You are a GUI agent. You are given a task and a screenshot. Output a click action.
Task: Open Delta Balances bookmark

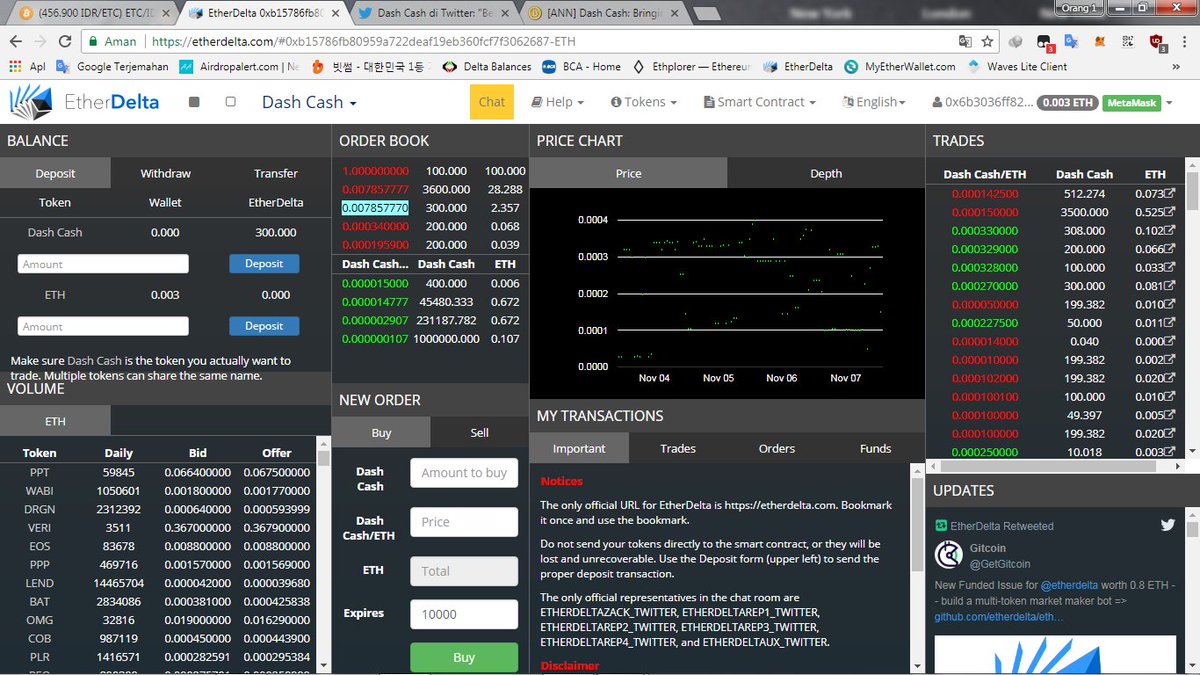point(486,67)
